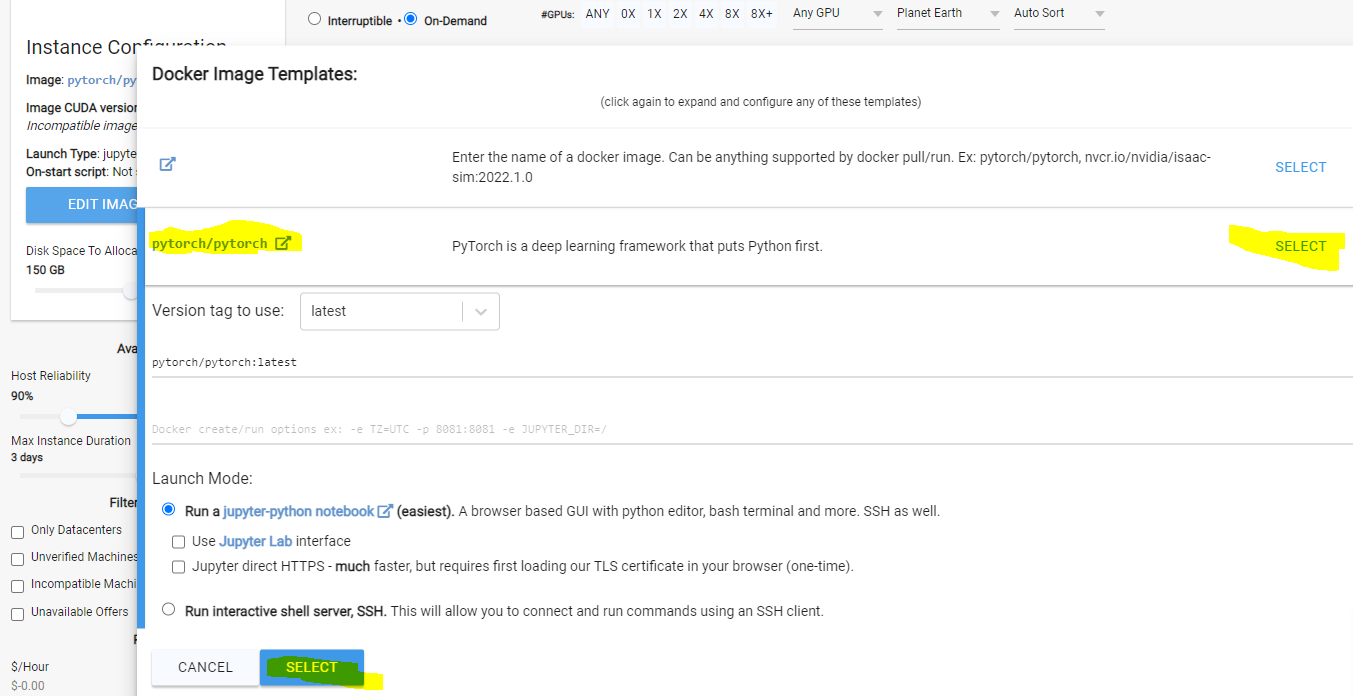Image resolution: width=1353 pixels, height=696 pixels.
Task: Enable Jupyter direct HTTPS checkbox
Action: pyautogui.click(x=179, y=567)
